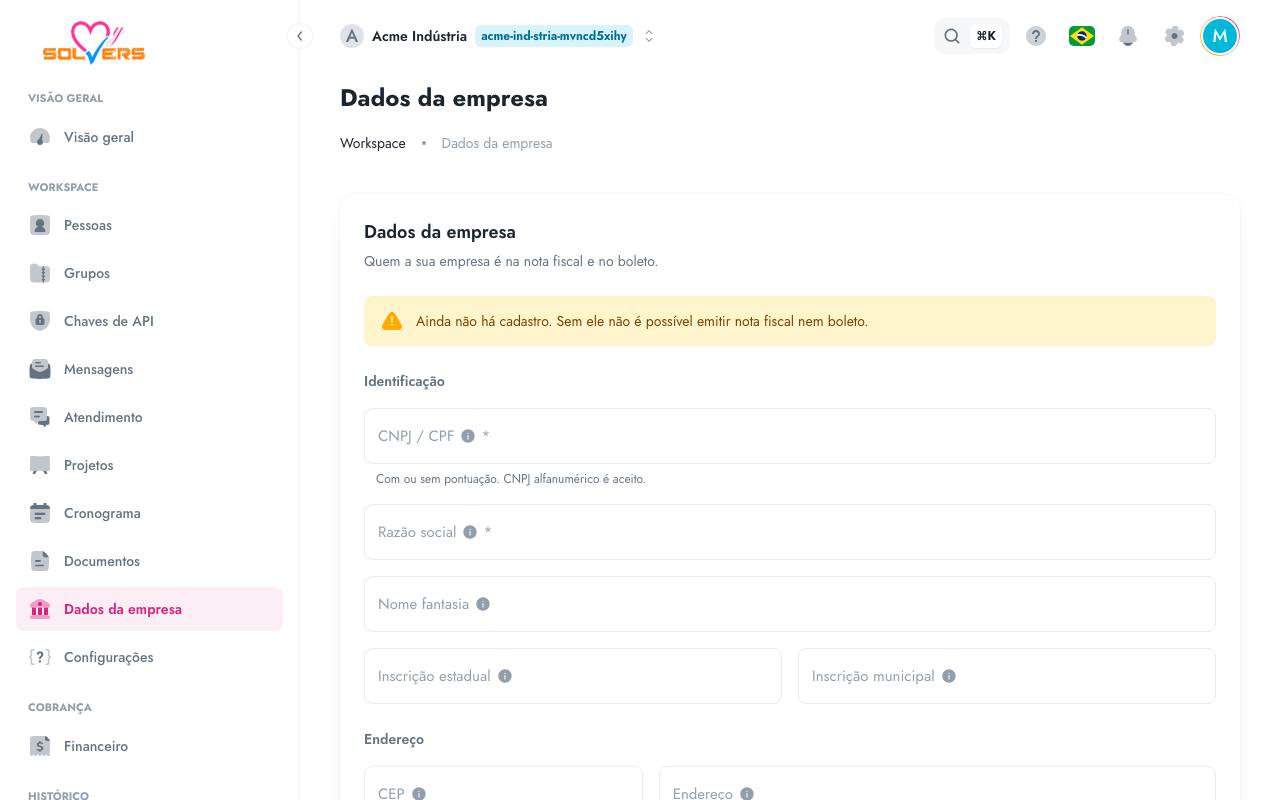Click the yellow warning triangle icon
This screenshot has height=800, width=1280.
click(392, 321)
